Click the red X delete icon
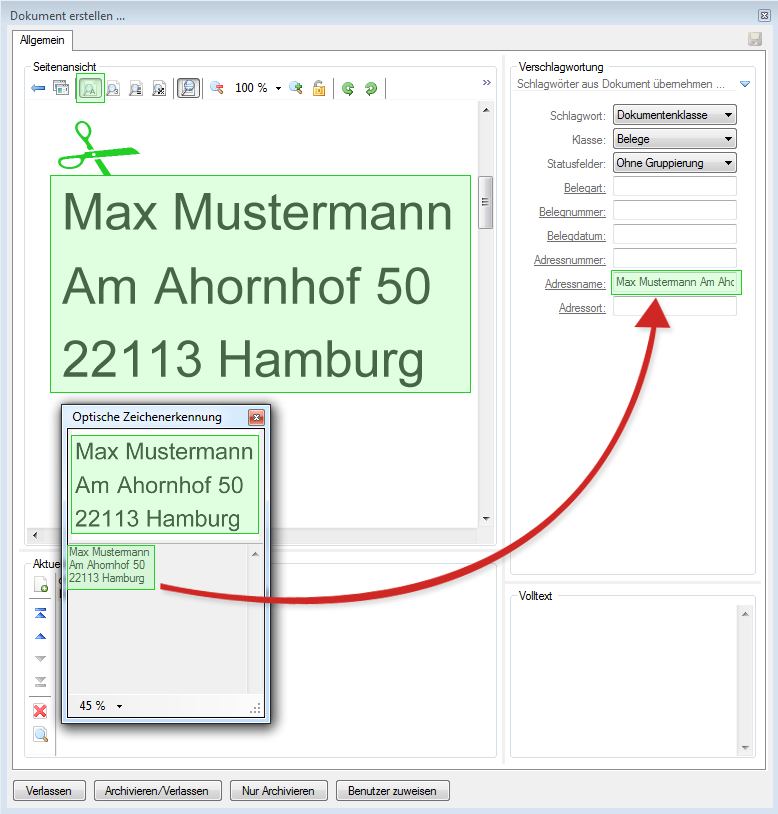The width and height of the screenshot is (778, 814). coord(40,711)
